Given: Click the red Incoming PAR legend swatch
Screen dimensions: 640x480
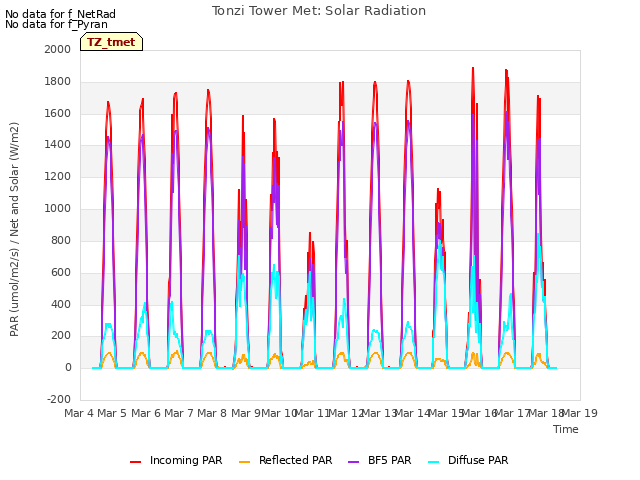Looking at the screenshot, I should click(x=136, y=462).
